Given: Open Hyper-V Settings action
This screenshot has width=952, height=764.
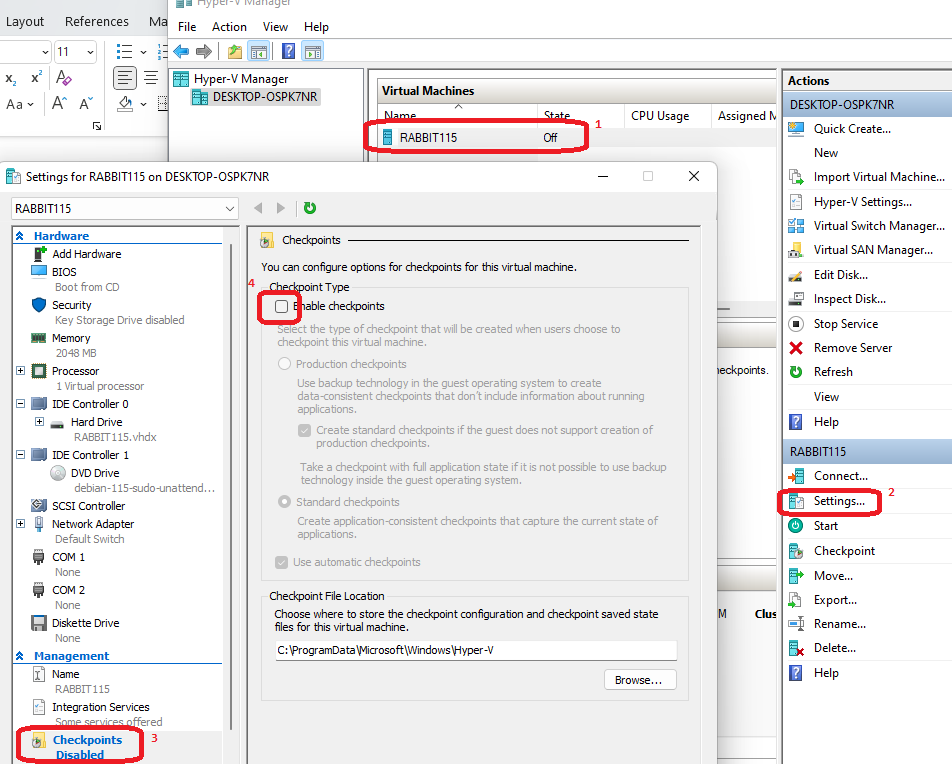Looking at the screenshot, I should (862, 202).
